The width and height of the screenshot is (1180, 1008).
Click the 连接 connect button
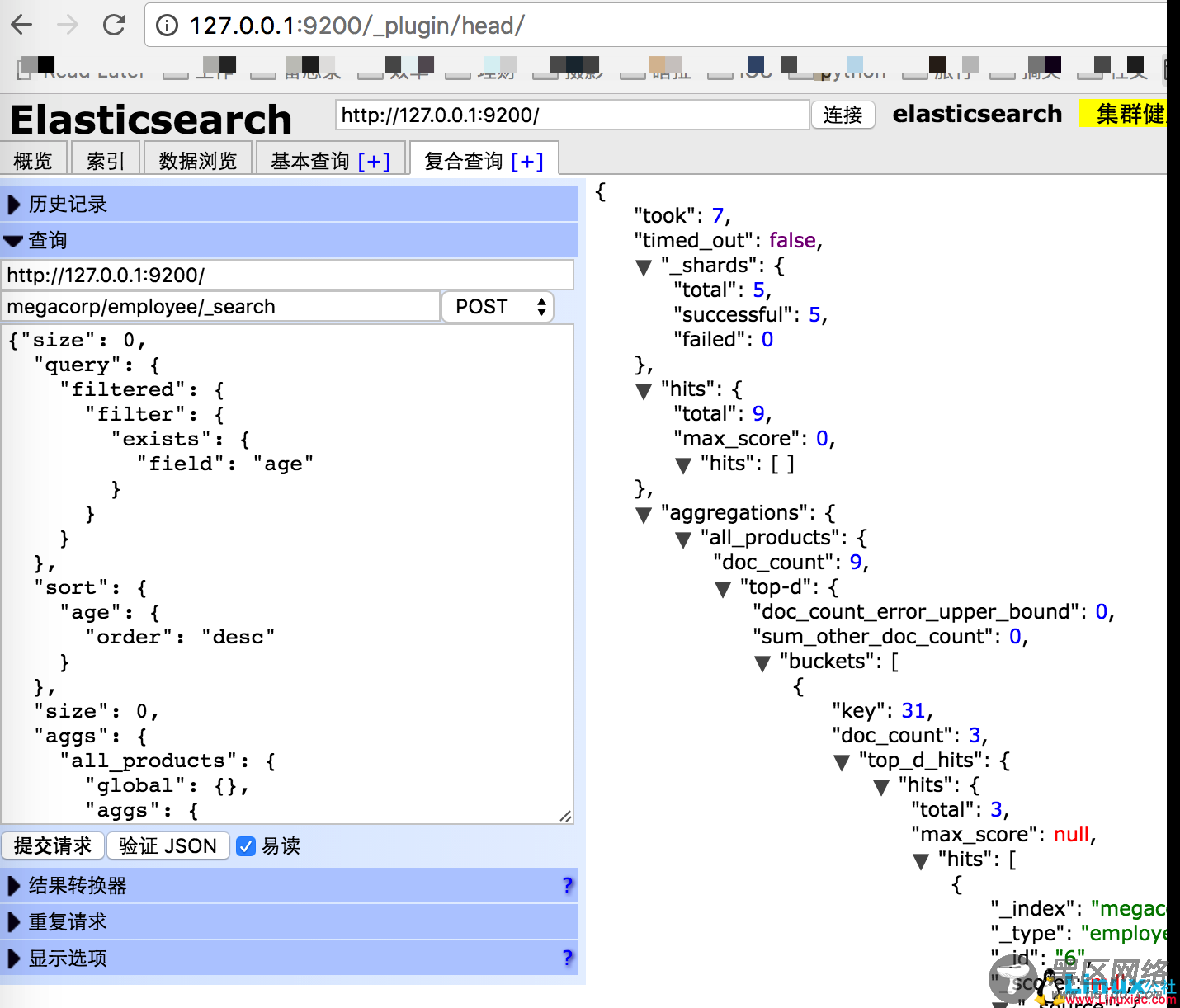843,115
